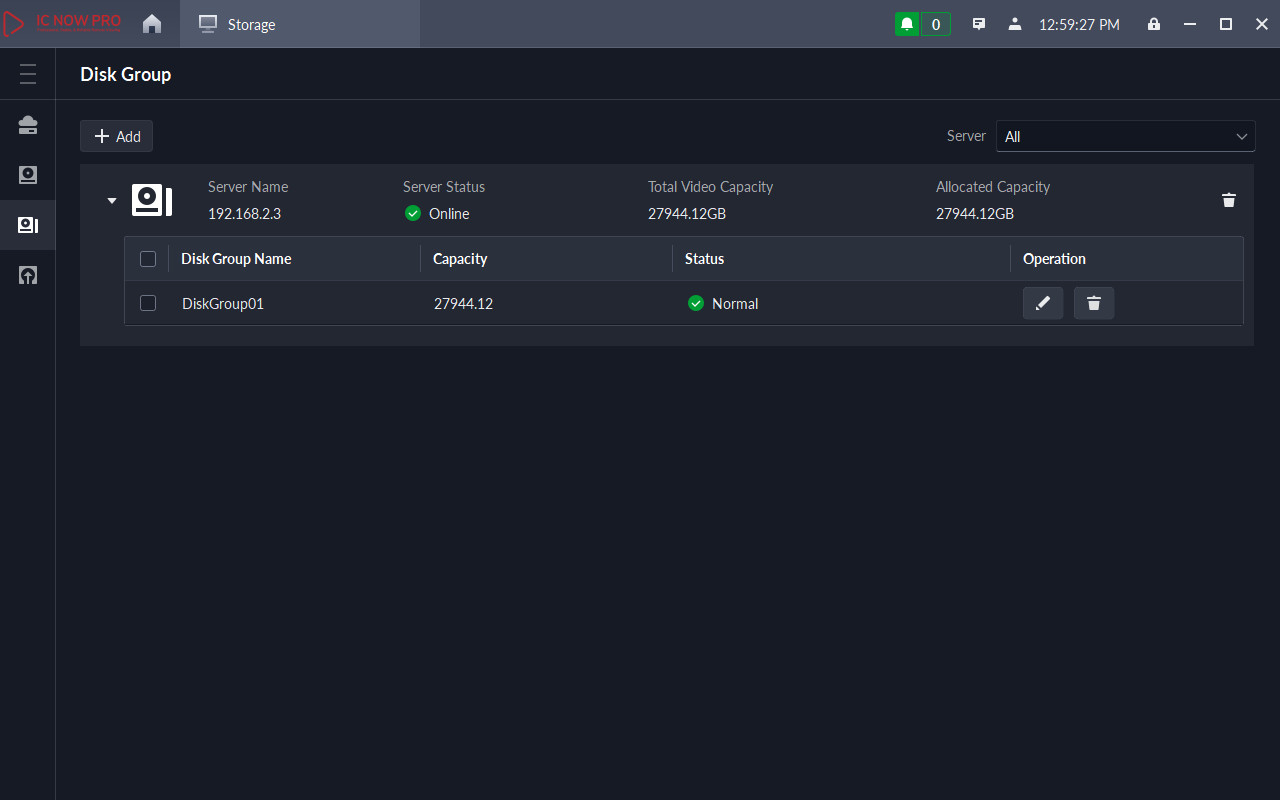
Task: Click the Operation column header
Action: tap(1054, 259)
